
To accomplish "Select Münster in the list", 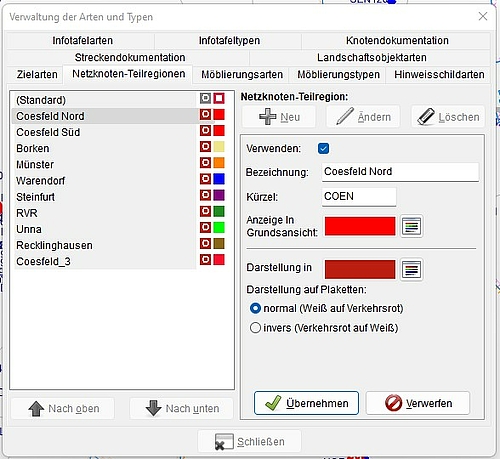I will click(104, 165).
